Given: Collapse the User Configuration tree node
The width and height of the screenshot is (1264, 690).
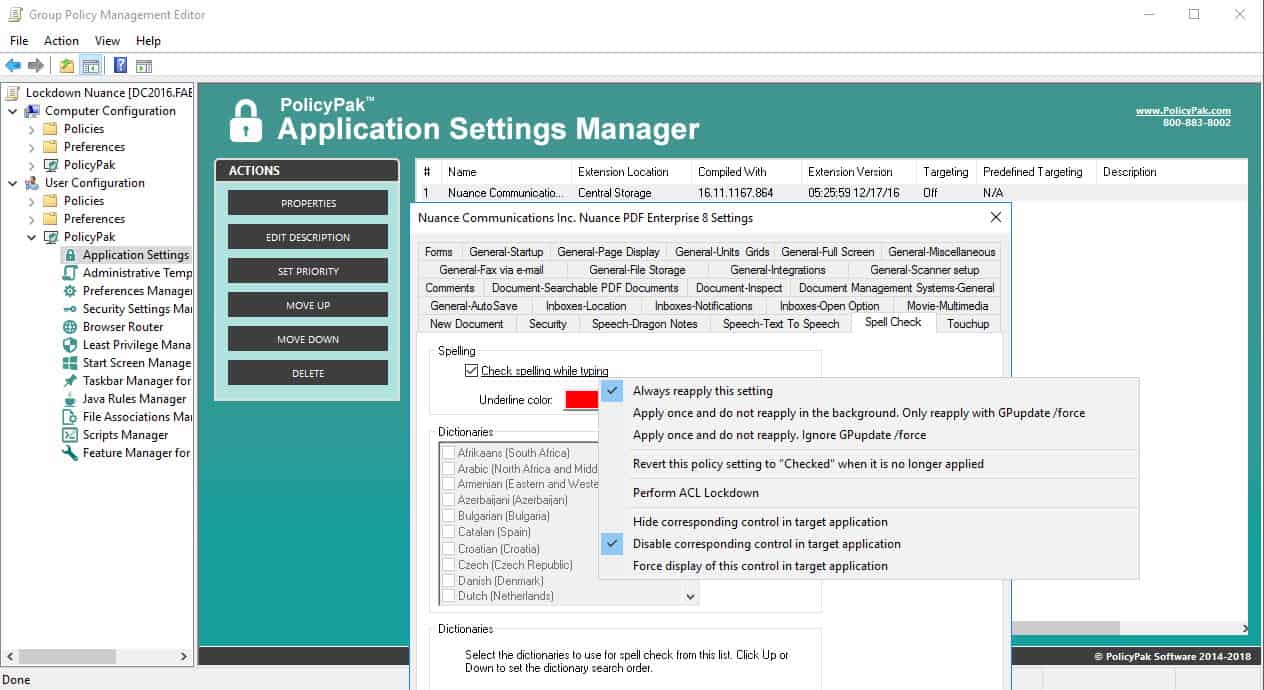Looking at the screenshot, I should (13, 183).
